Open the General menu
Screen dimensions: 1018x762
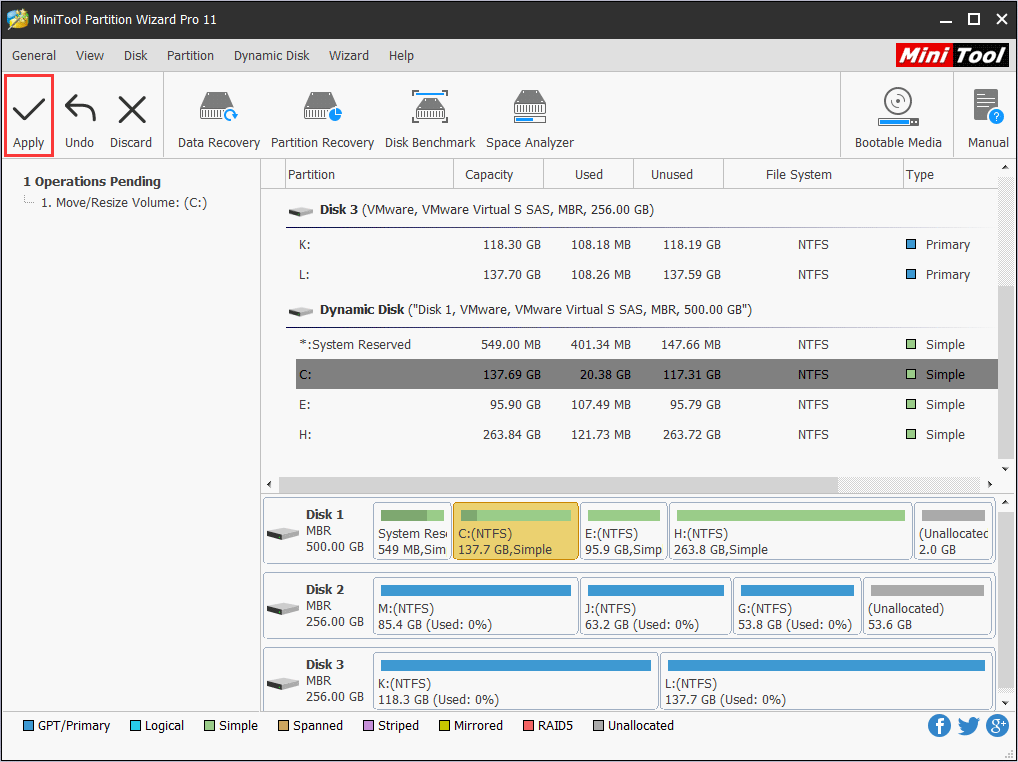click(34, 56)
